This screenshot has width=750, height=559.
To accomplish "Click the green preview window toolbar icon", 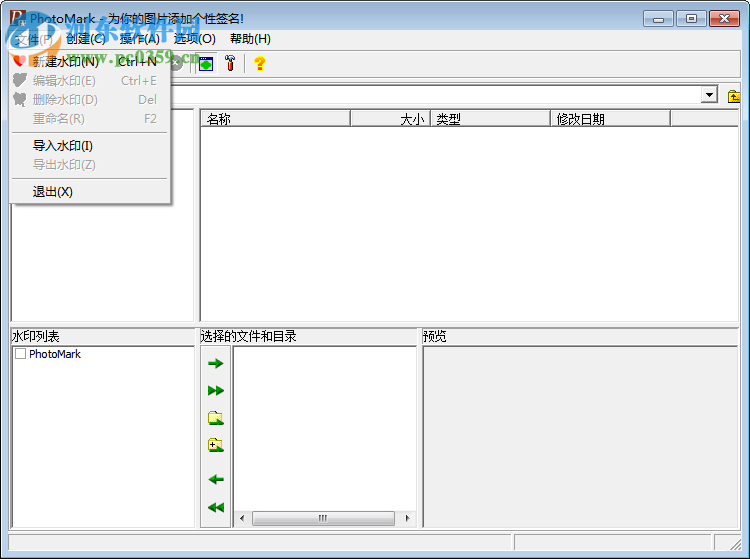I will (x=206, y=63).
